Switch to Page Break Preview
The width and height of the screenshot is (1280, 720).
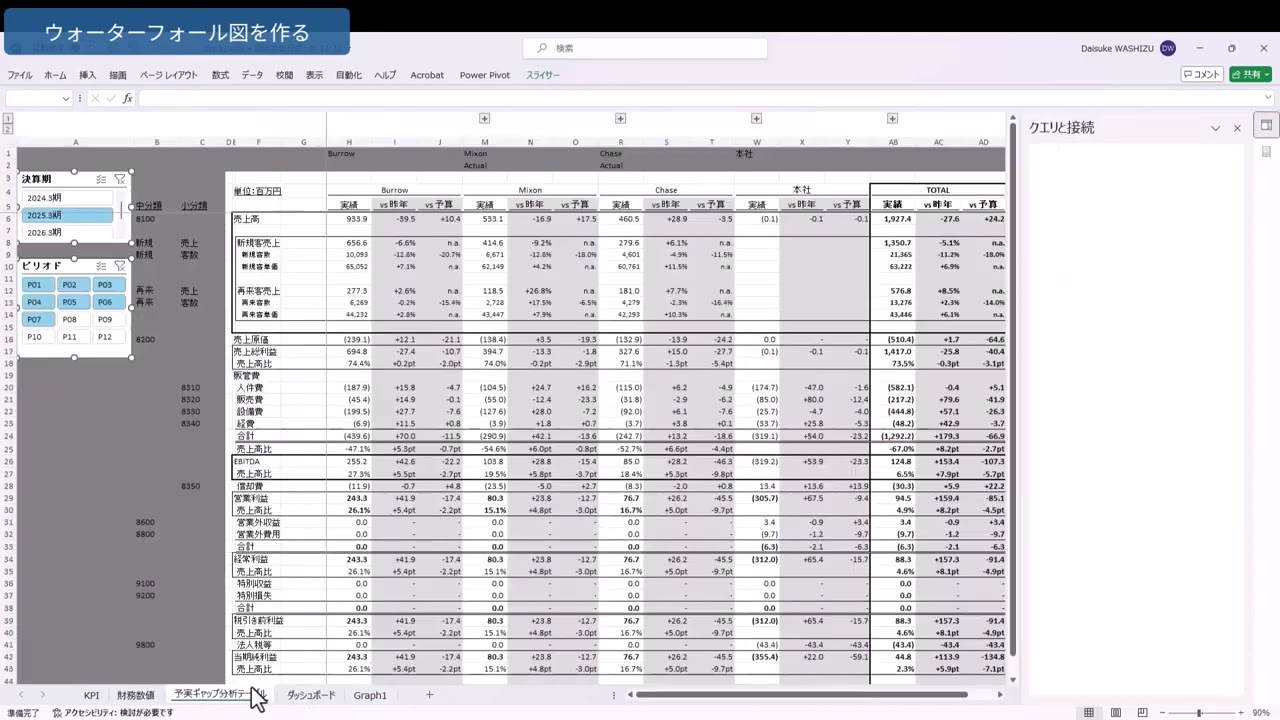pos(1142,713)
